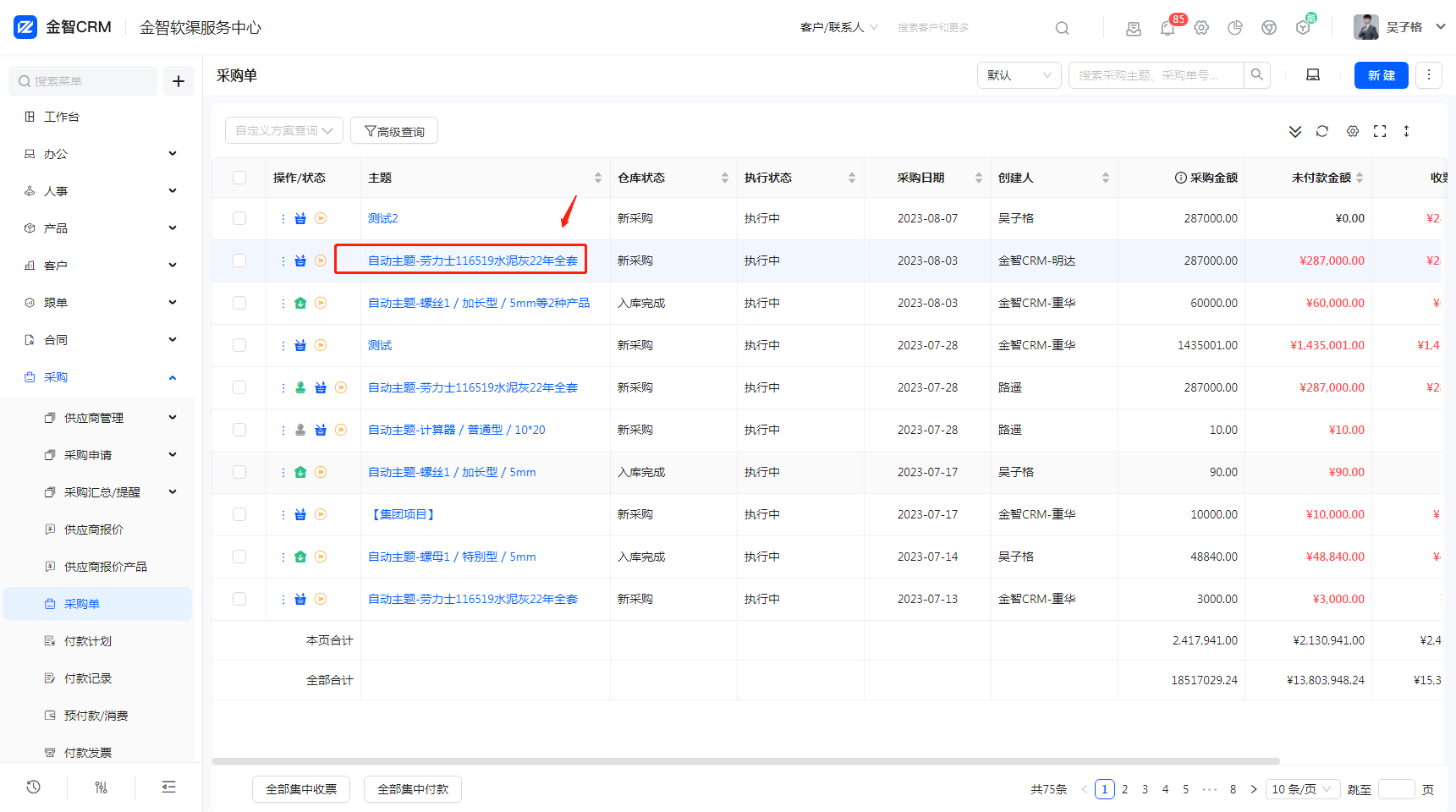
Task: Click gray person icon in 计算器 row
Action: point(300,430)
